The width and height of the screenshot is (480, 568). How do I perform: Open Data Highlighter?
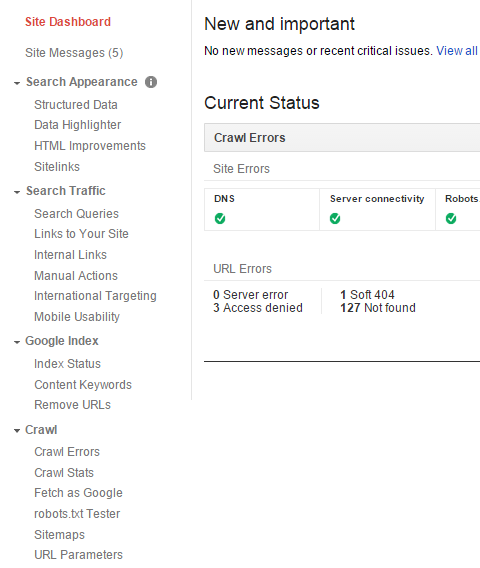78,125
